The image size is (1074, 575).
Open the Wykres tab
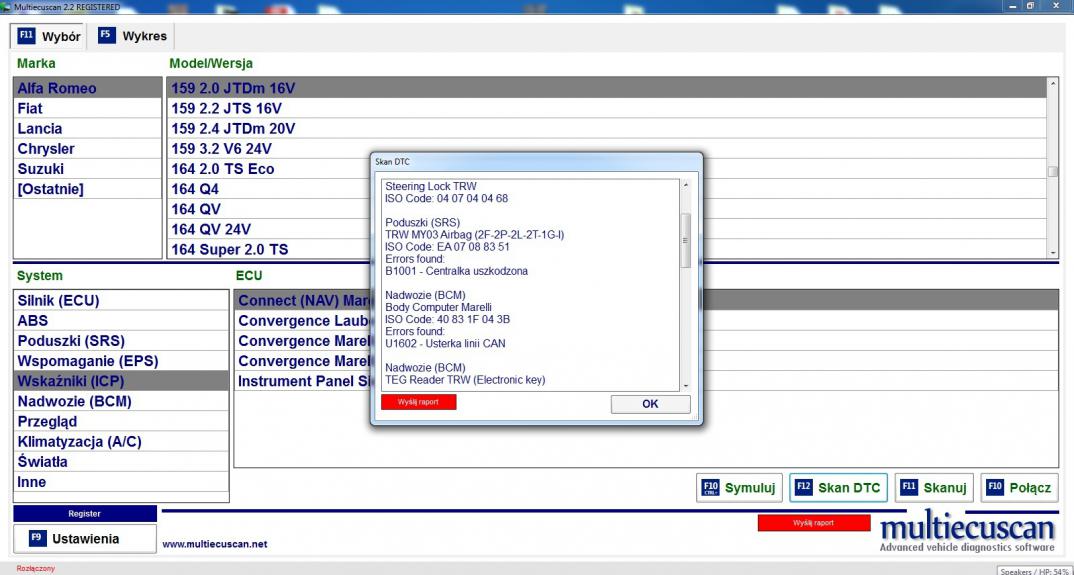(132, 36)
